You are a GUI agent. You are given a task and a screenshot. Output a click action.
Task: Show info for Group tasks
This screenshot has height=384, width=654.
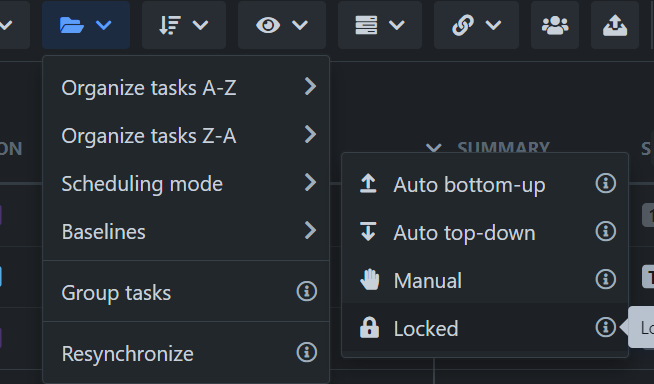coord(307,291)
